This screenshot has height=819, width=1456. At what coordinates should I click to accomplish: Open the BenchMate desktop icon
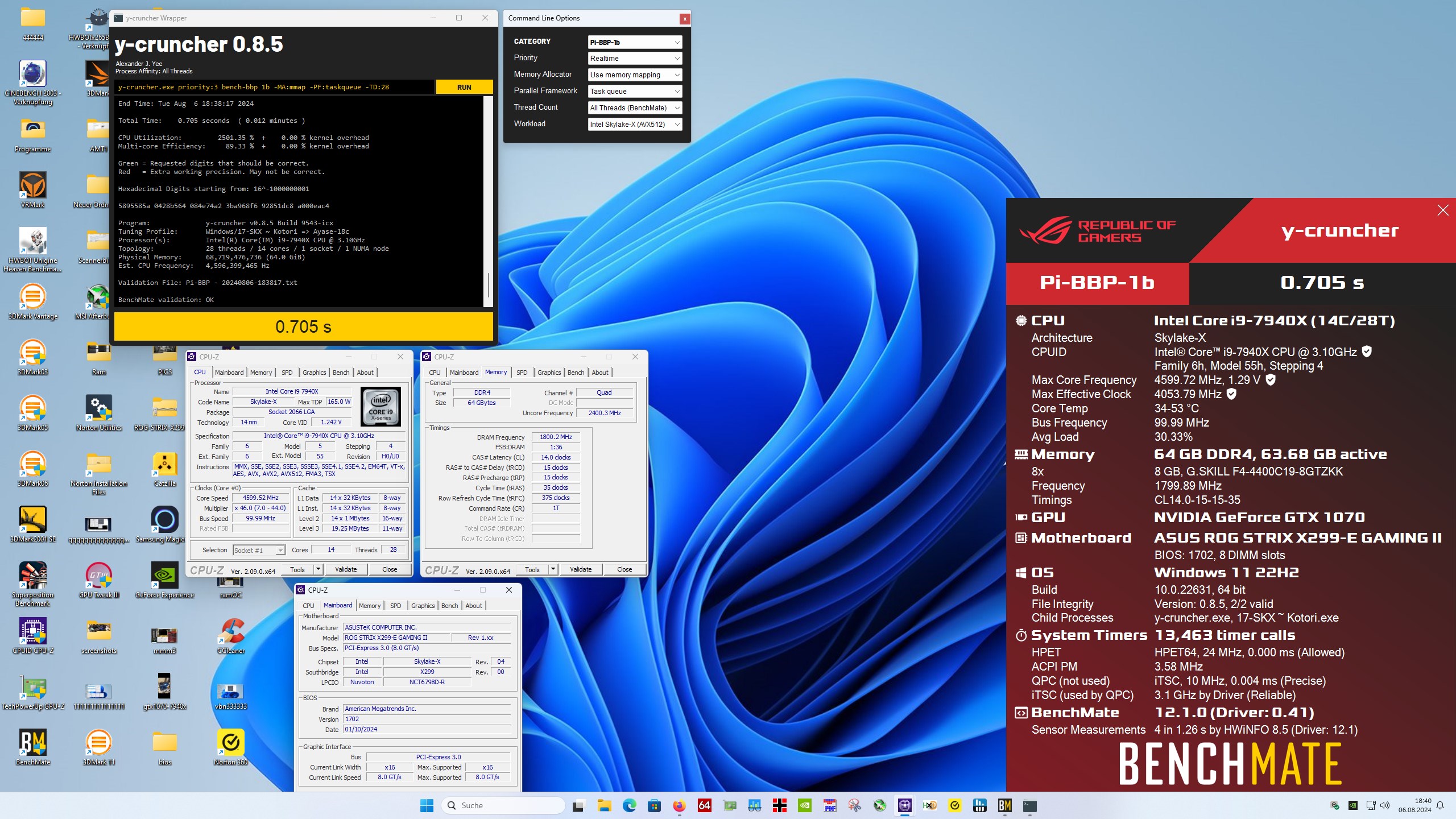coord(33,748)
